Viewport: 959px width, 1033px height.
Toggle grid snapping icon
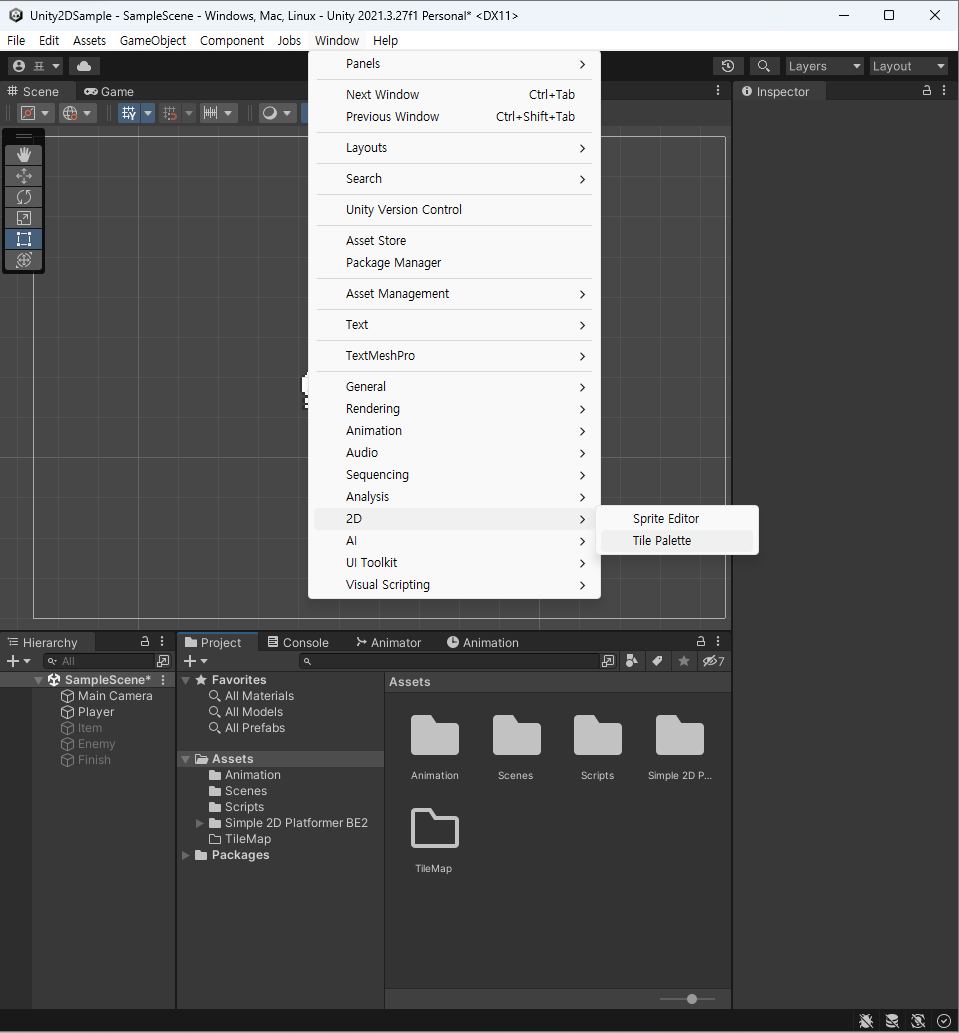(170, 113)
